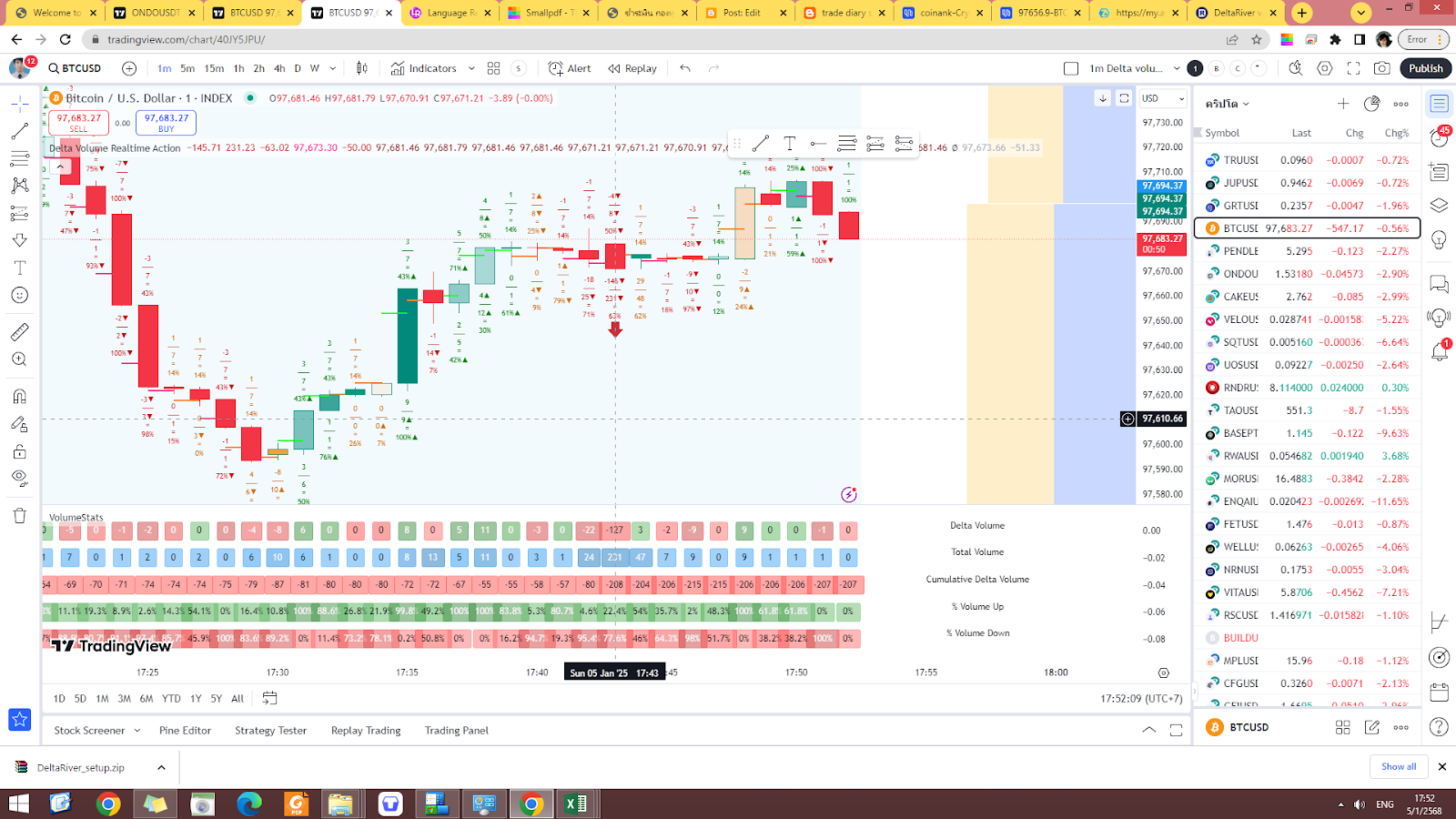Image resolution: width=1456 pixels, height=819 pixels.
Task: Redo the chart action
Action: tap(713, 68)
